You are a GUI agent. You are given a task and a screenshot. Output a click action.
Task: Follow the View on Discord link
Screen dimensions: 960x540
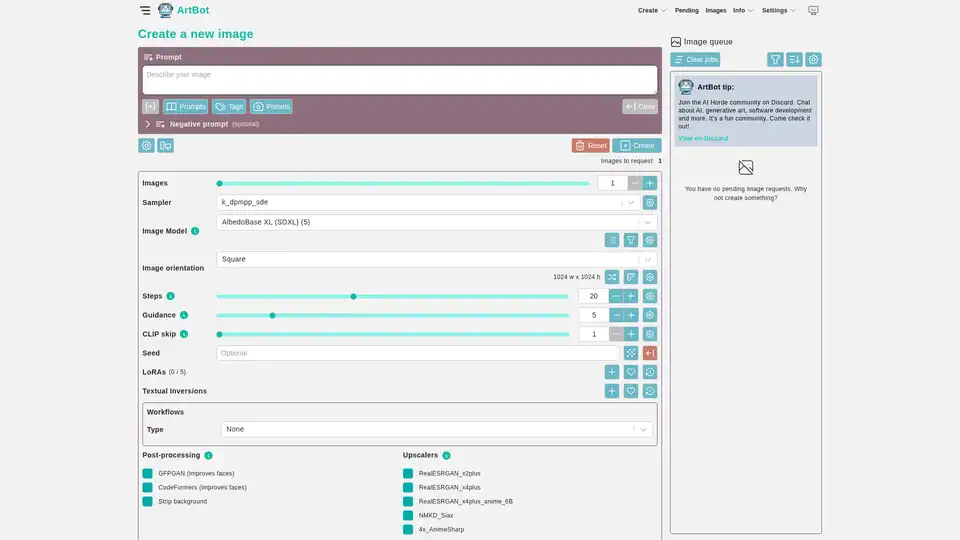click(703, 138)
